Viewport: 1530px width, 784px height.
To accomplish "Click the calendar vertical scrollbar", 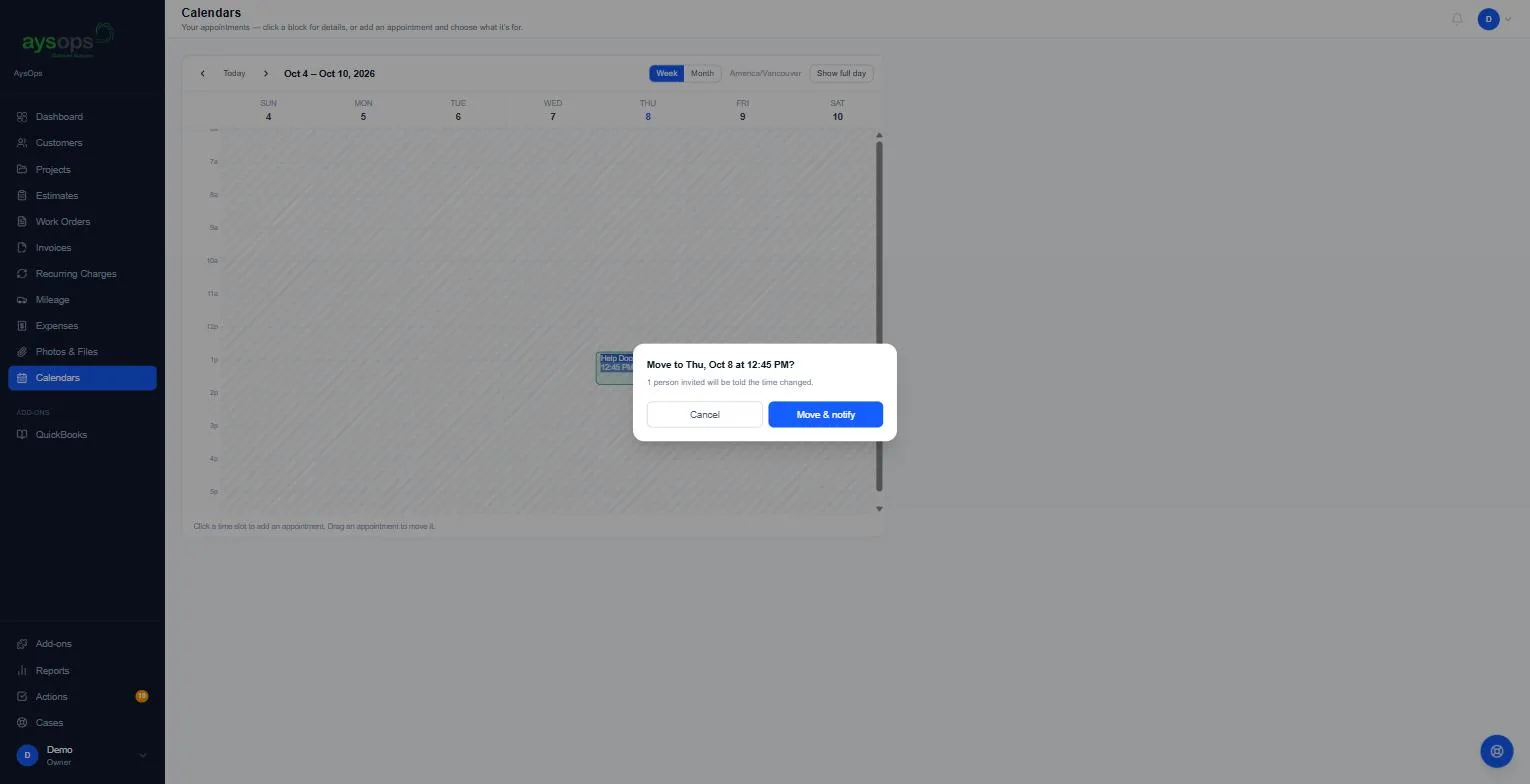I will 879,316.
